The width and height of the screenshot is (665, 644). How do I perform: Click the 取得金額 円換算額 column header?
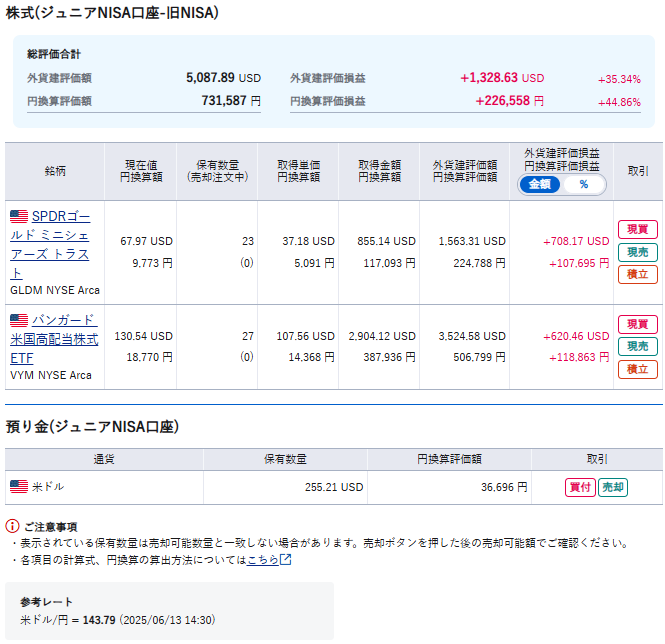click(x=379, y=171)
